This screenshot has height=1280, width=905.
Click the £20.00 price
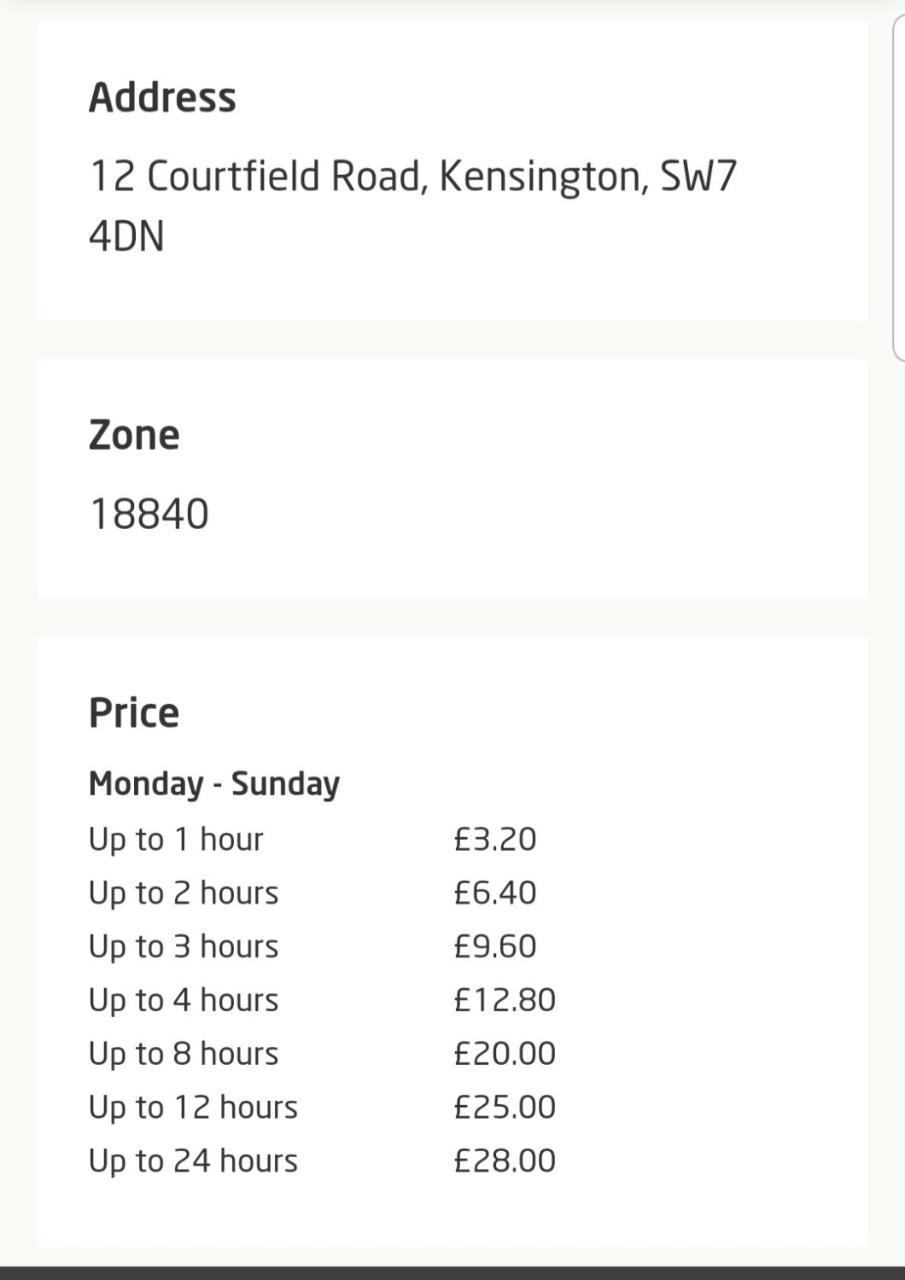click(x=504, y=1053)
